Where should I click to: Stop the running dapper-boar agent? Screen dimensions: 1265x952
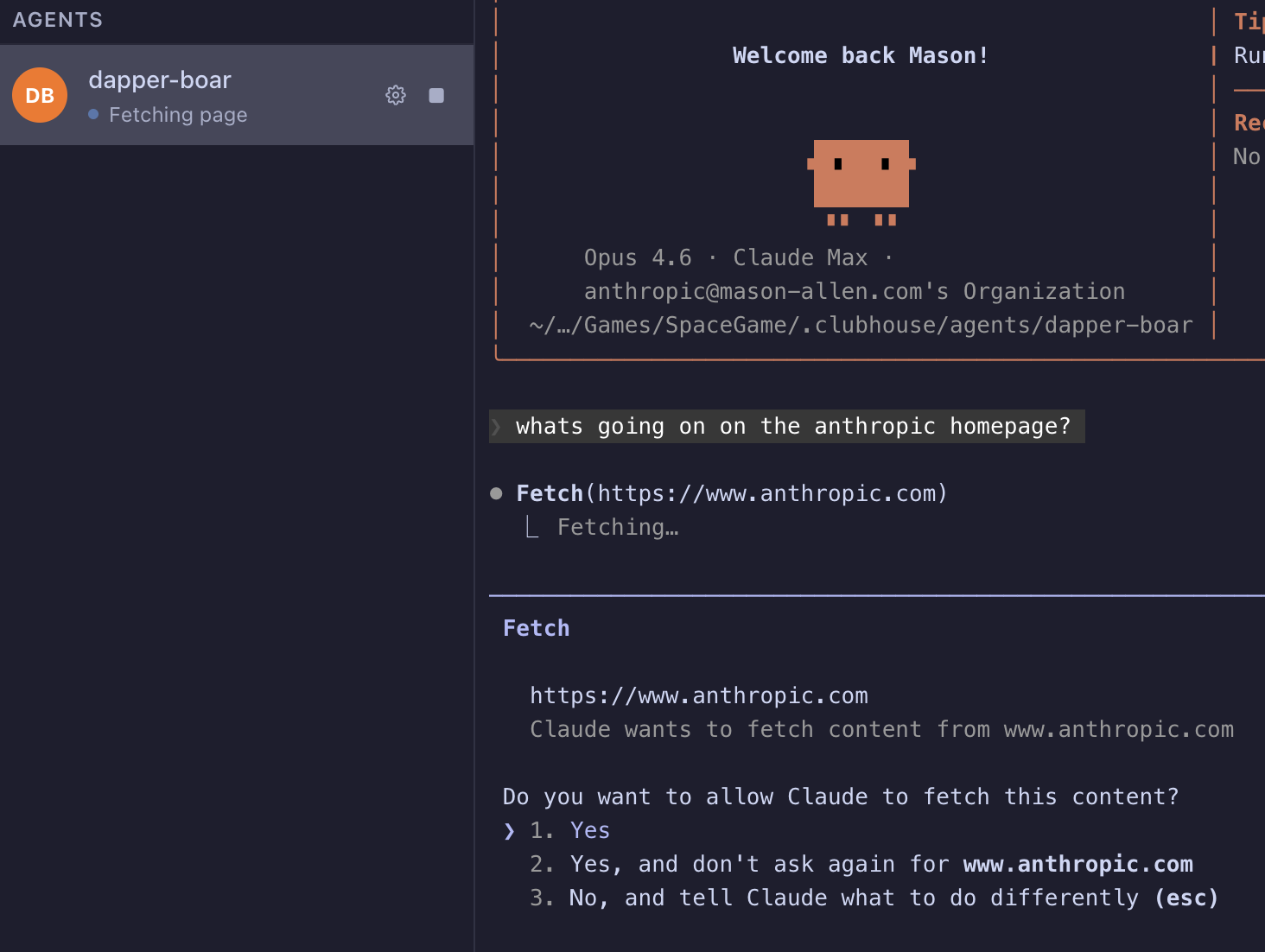436,95
